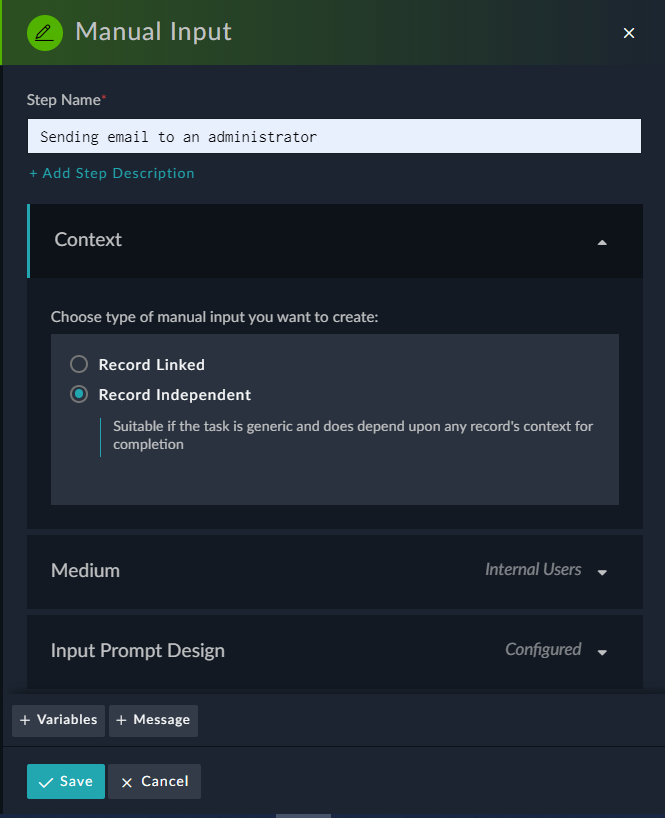Click Add Step Description
665x818 pixels.
pos(111,173)
